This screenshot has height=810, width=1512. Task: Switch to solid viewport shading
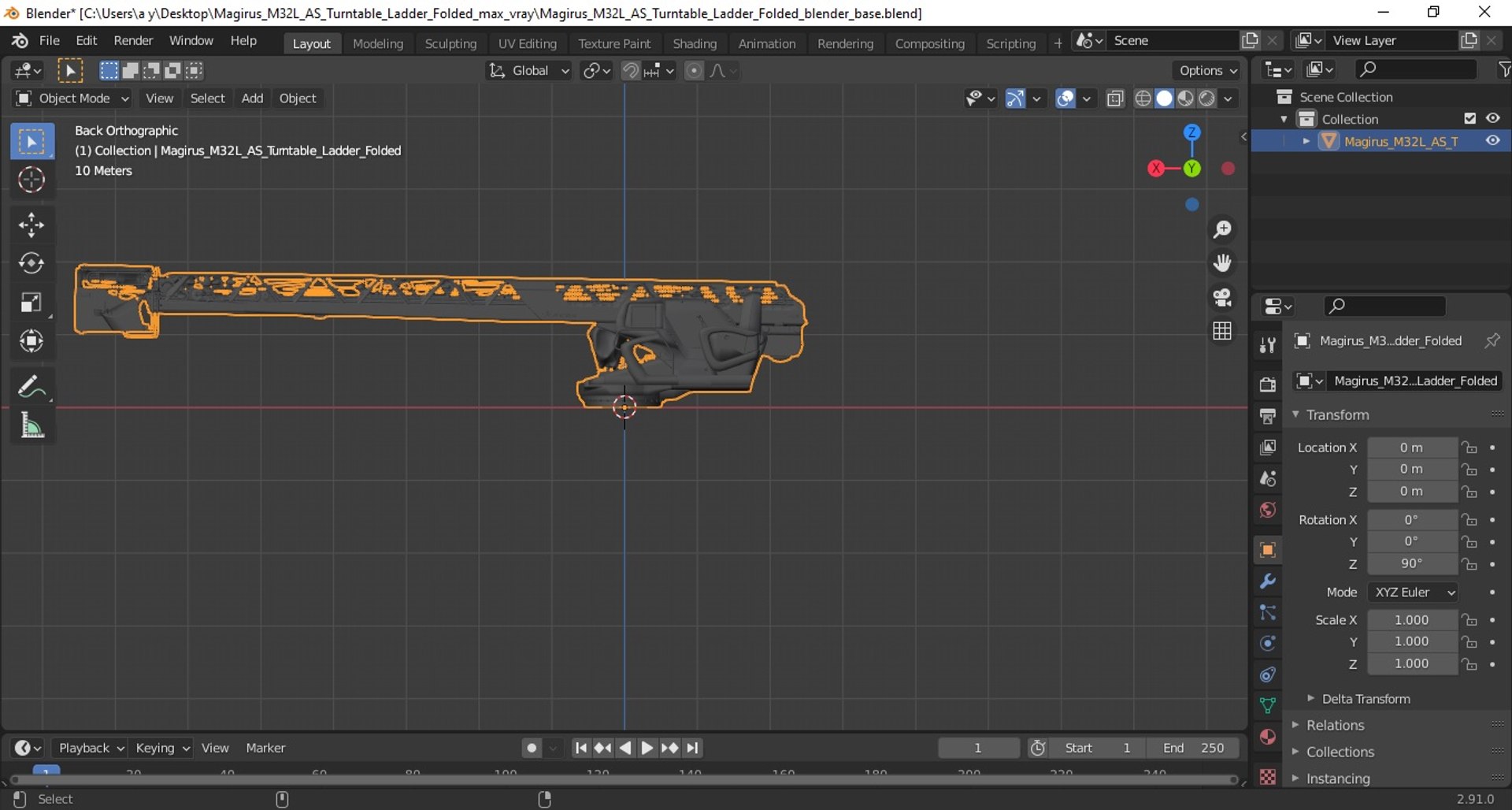tap(1164, 98)
